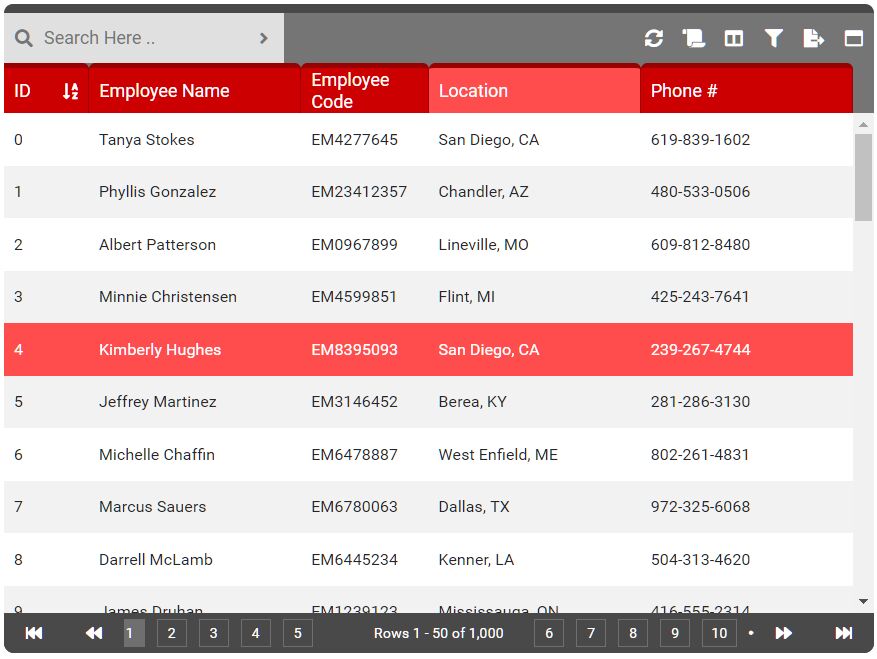Go to the first page icon
Image resolution: width=877 pixels, height=659 pixels.
(x=34, y=633)
